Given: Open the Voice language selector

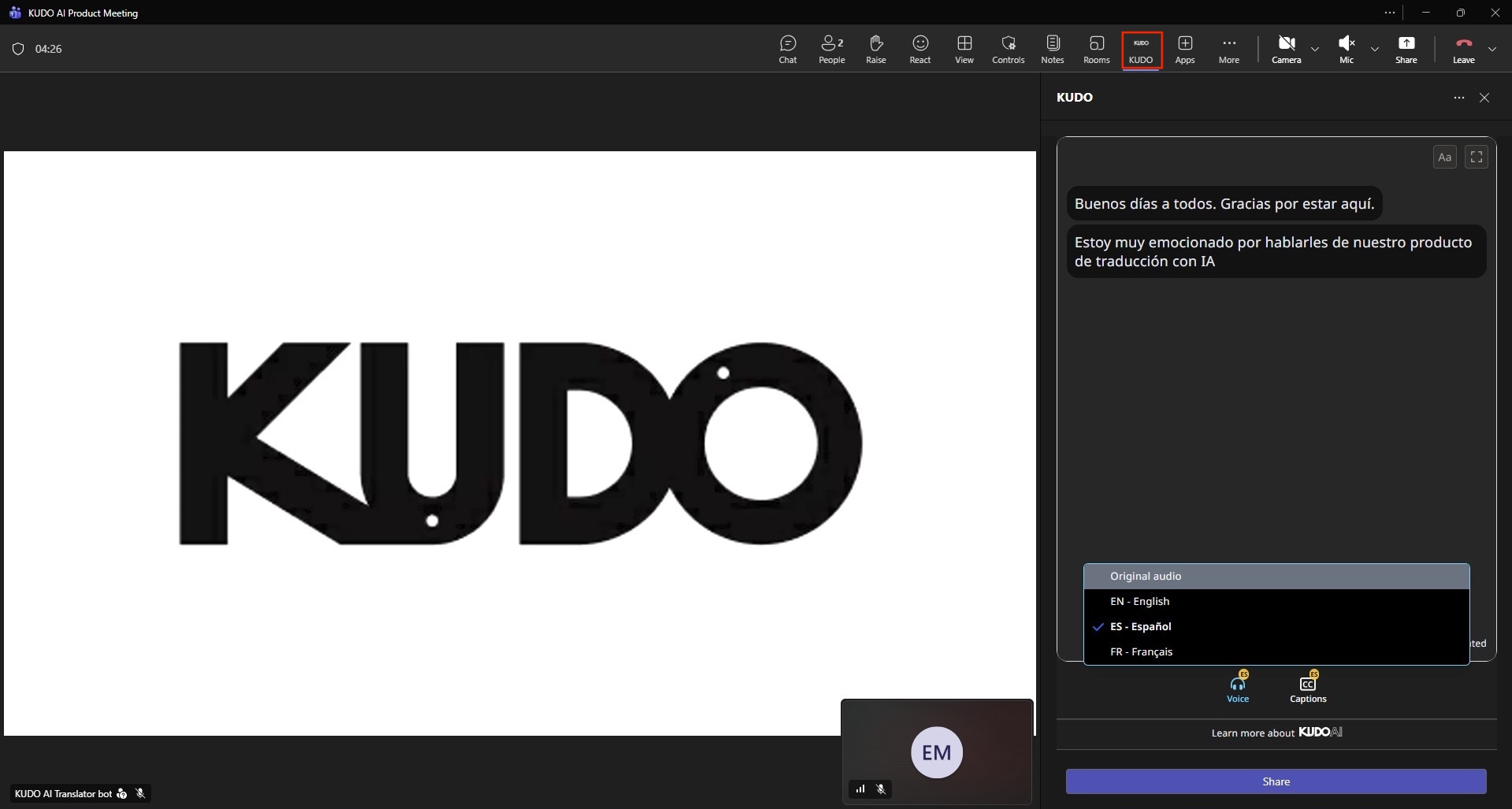Looking at the screenshot, I should point(1238,686).
